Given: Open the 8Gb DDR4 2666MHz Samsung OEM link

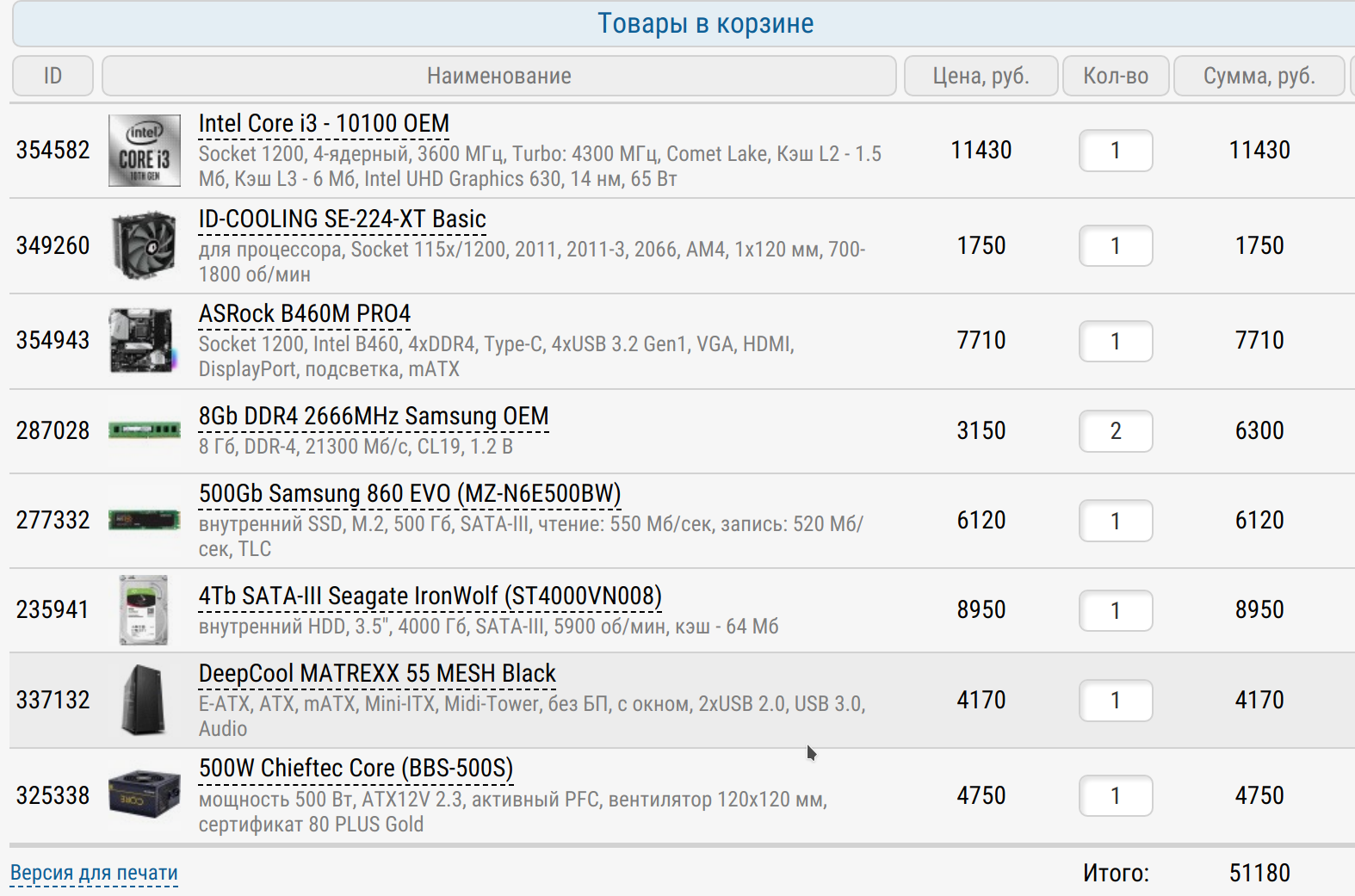Looking at the screenshot, I should click(374, 417).
